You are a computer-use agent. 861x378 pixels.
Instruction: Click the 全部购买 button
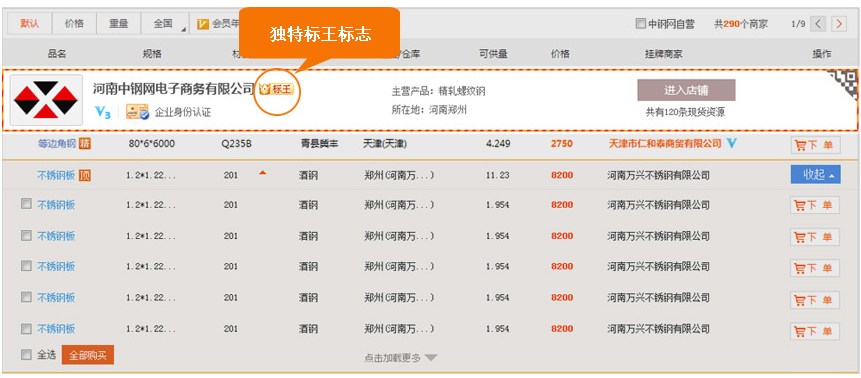tap(88, 355)
